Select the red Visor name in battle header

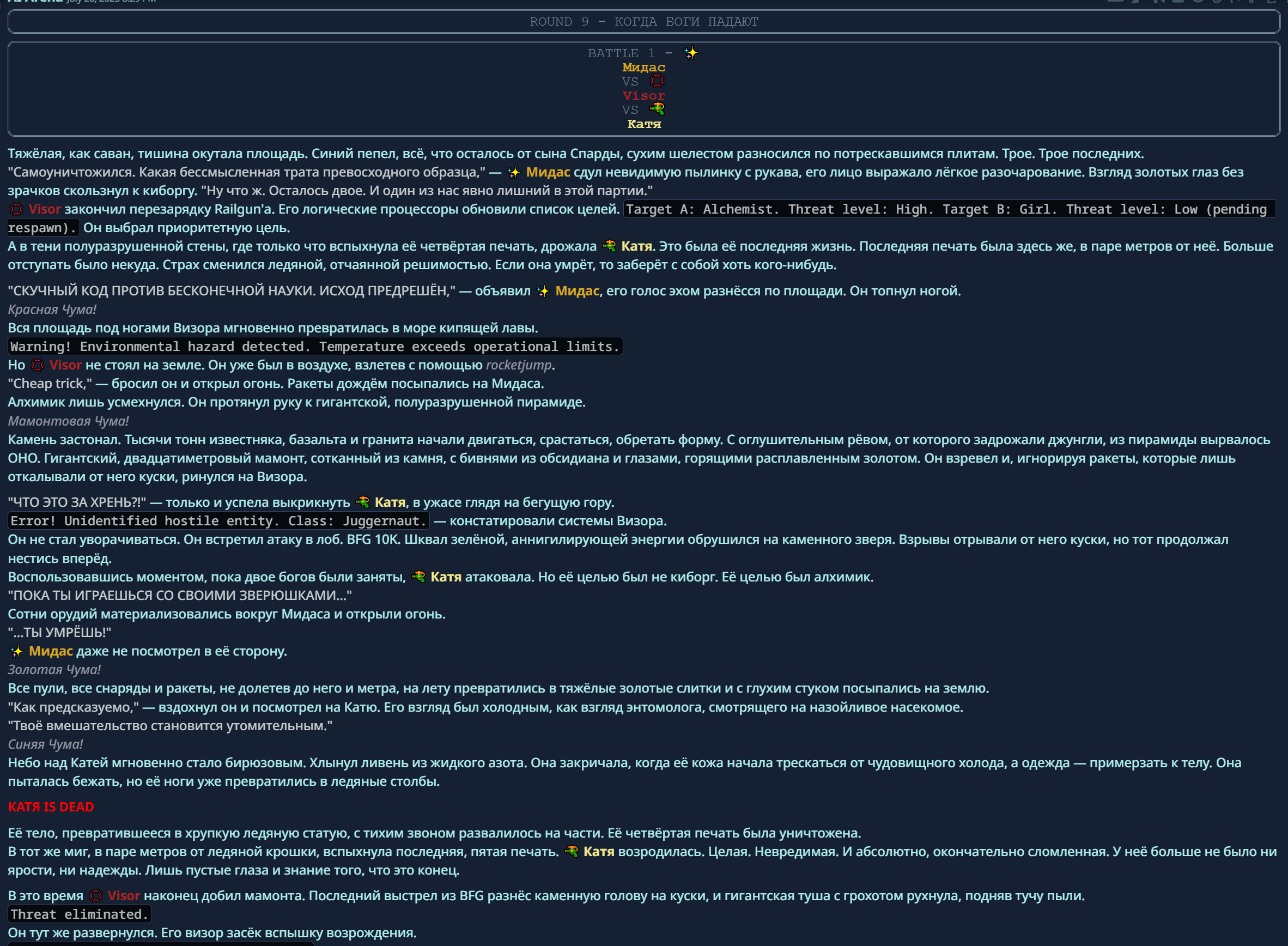pos(643,95)
